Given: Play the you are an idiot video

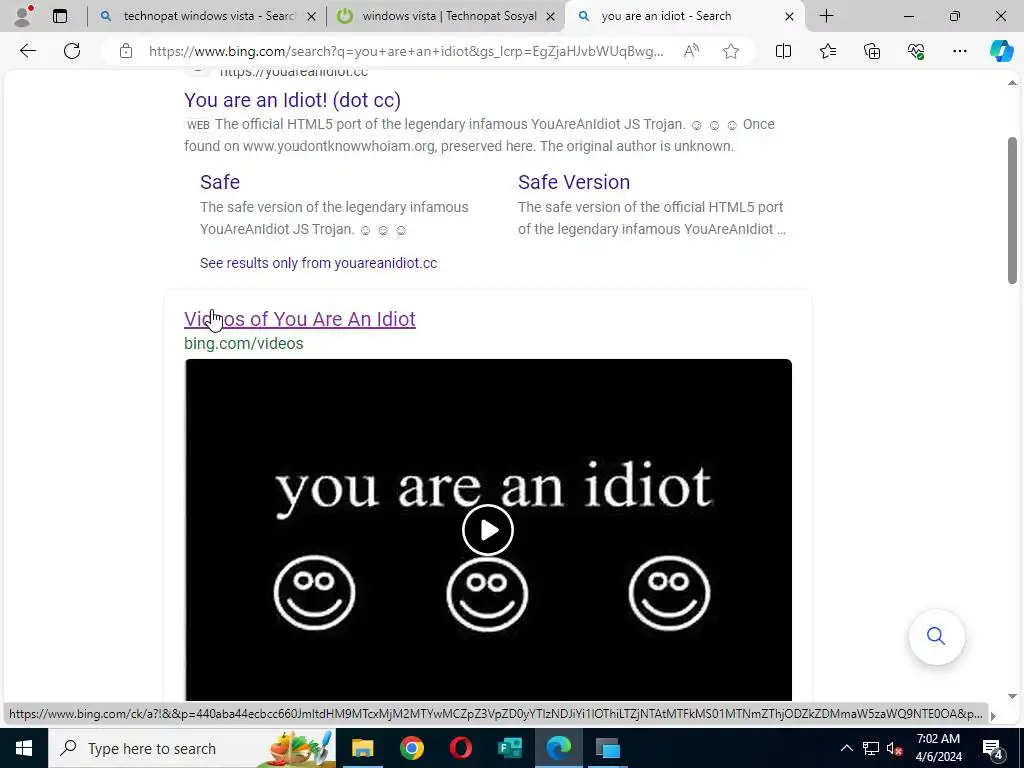Looking at the screenshot, I should tap(488, 530).
